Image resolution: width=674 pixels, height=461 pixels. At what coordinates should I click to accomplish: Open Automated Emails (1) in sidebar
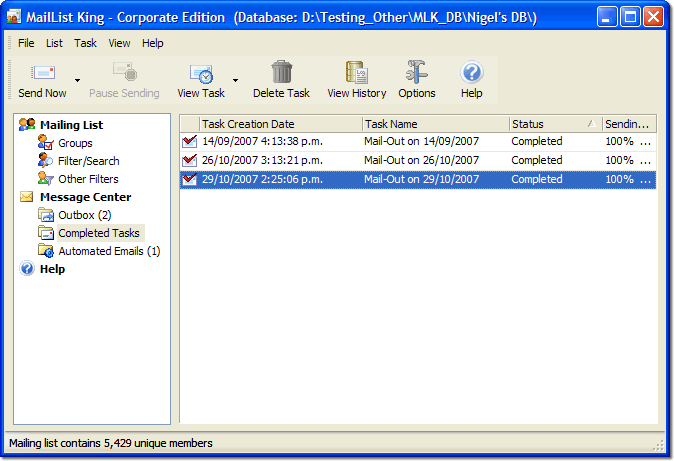[x=109, y=251]
